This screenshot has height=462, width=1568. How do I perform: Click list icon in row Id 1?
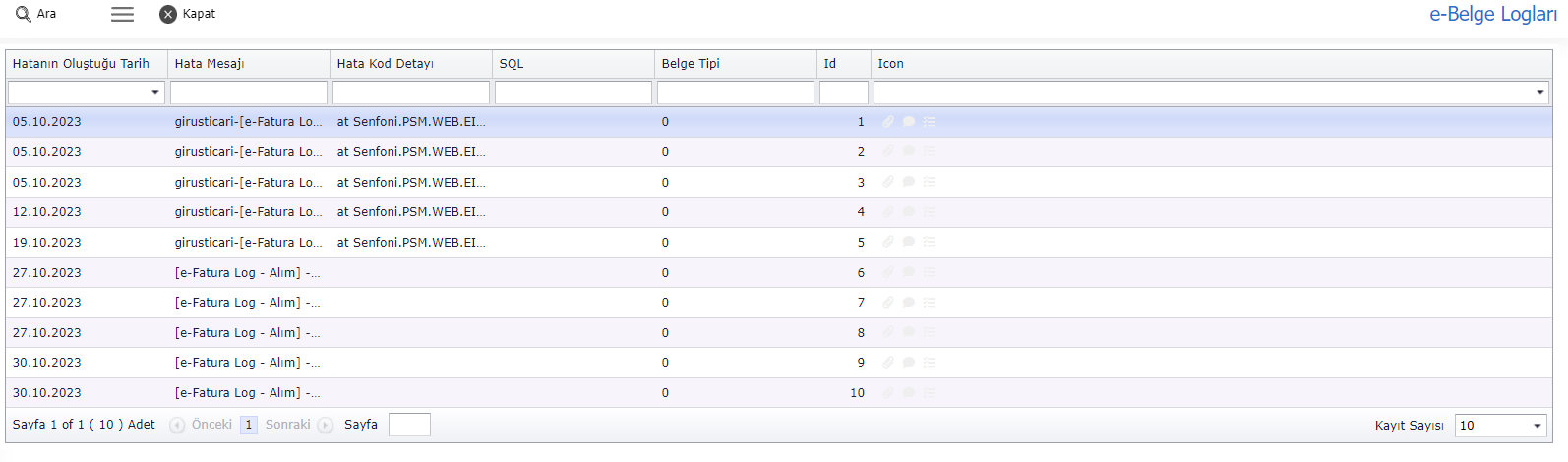point(930,122)
